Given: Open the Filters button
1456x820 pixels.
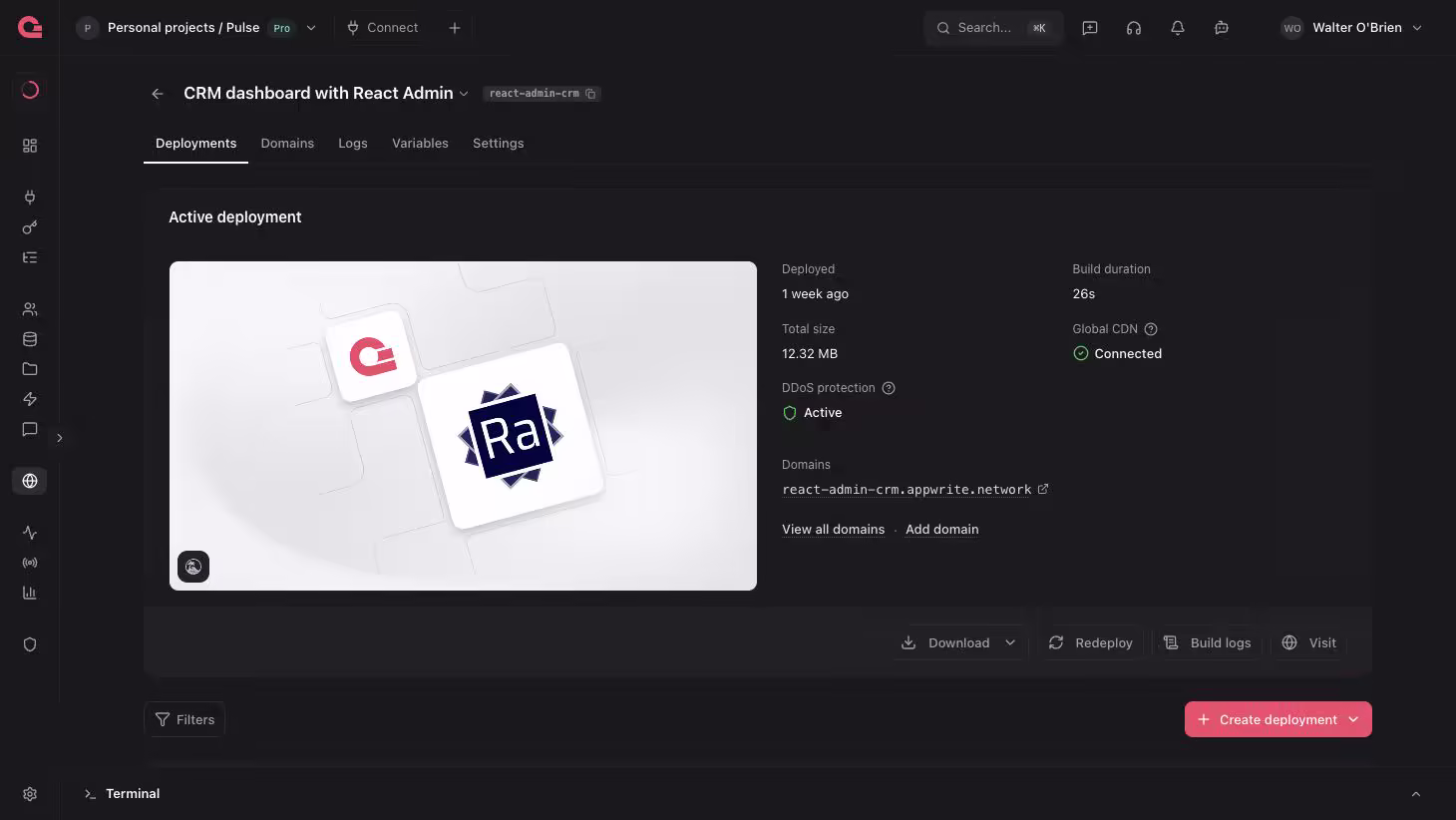Looking at the screenshot, I should coord(184,719).
